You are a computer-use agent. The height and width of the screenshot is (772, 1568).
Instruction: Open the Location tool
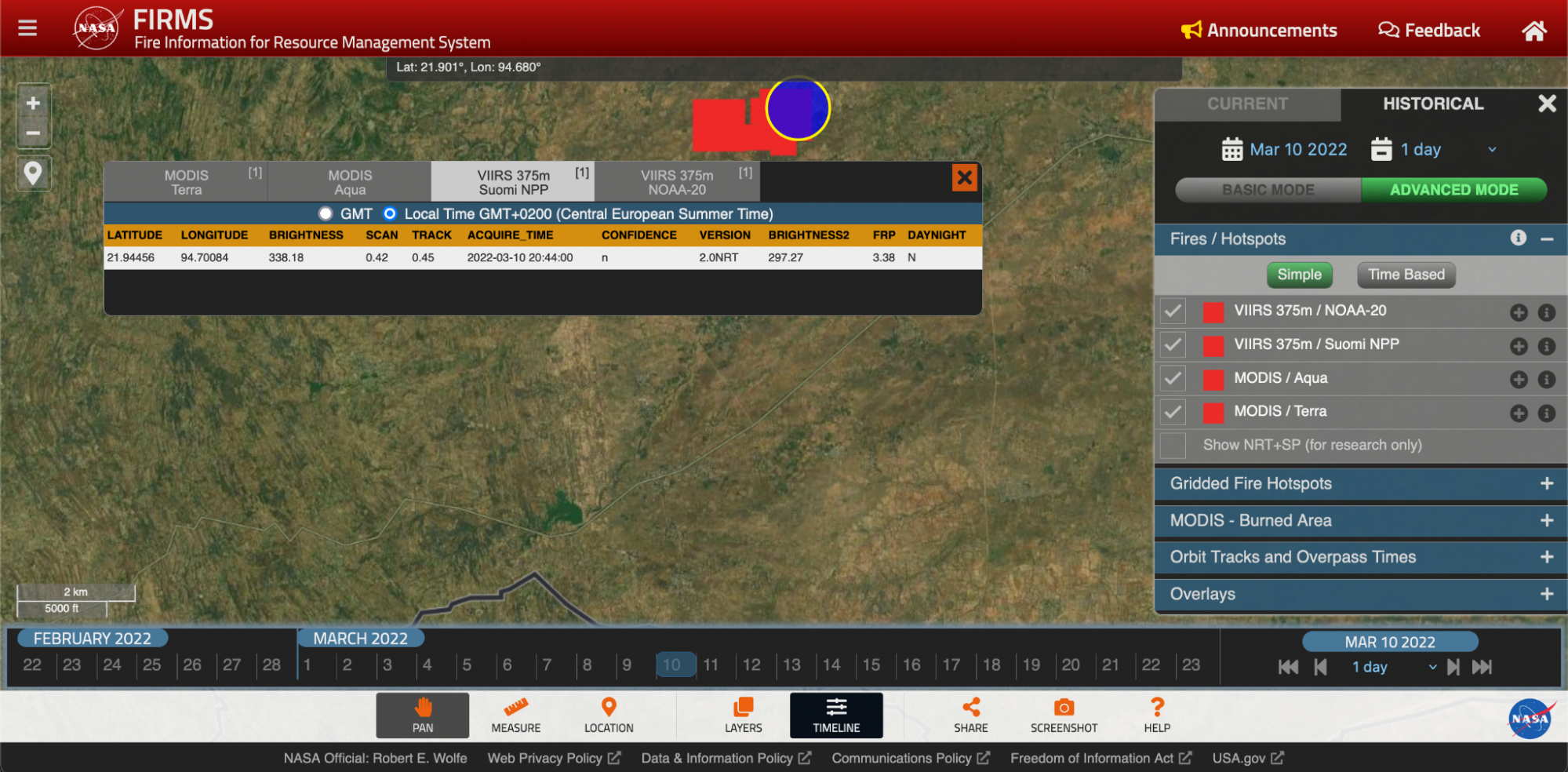tap(609, 715)
